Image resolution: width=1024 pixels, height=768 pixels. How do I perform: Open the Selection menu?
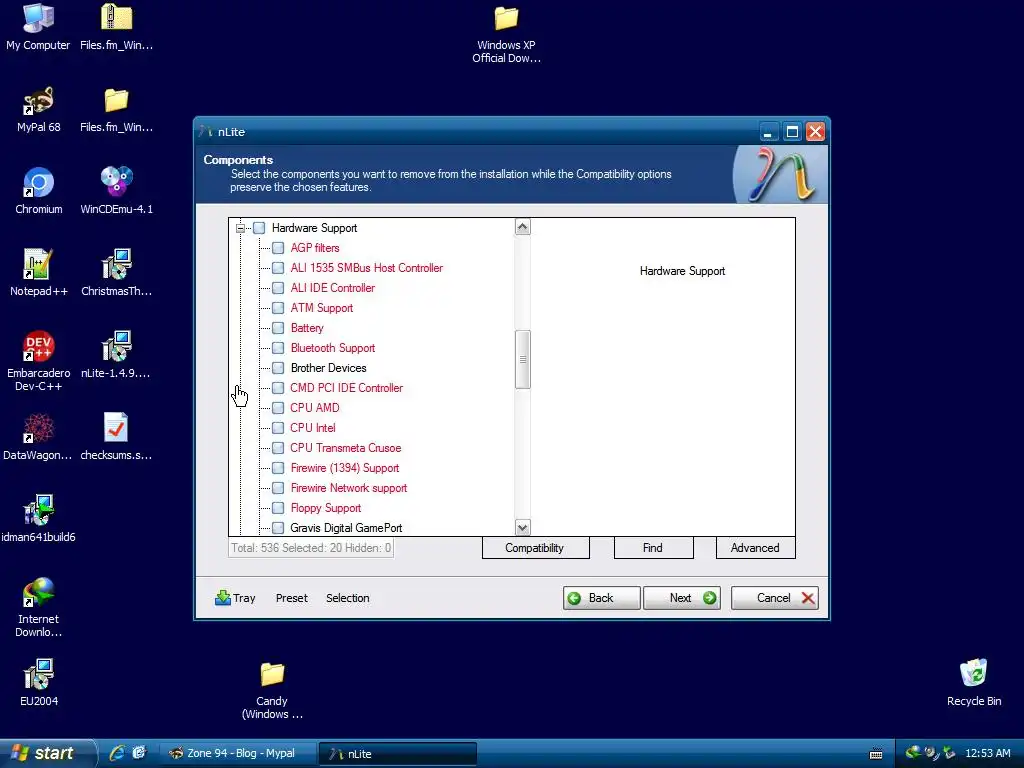[347, 598]
